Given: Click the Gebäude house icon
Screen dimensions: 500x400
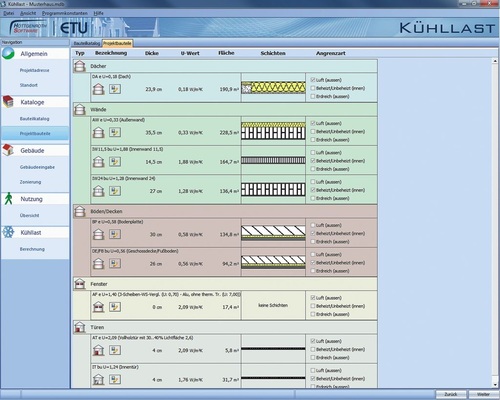Looking at the screenshot, I should coord(8,150).
